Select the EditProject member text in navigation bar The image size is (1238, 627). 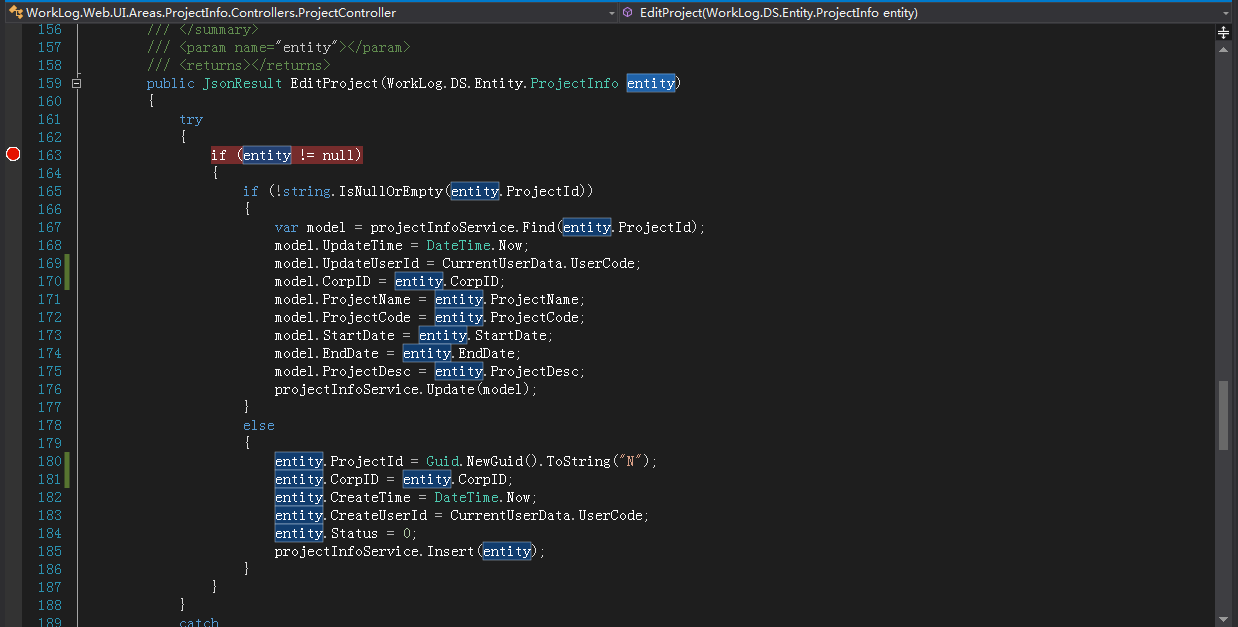pos(778,13)
